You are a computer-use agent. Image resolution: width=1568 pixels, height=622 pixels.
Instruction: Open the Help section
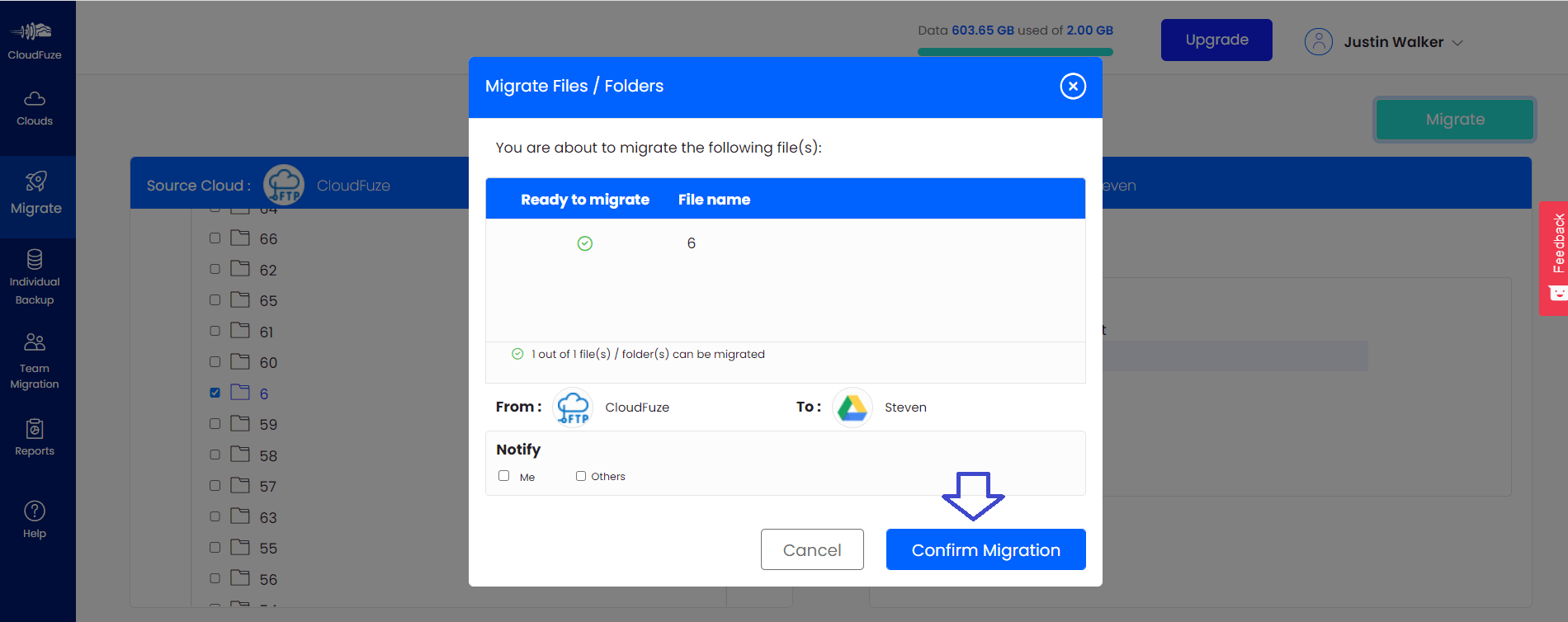[x=35, y=520]
